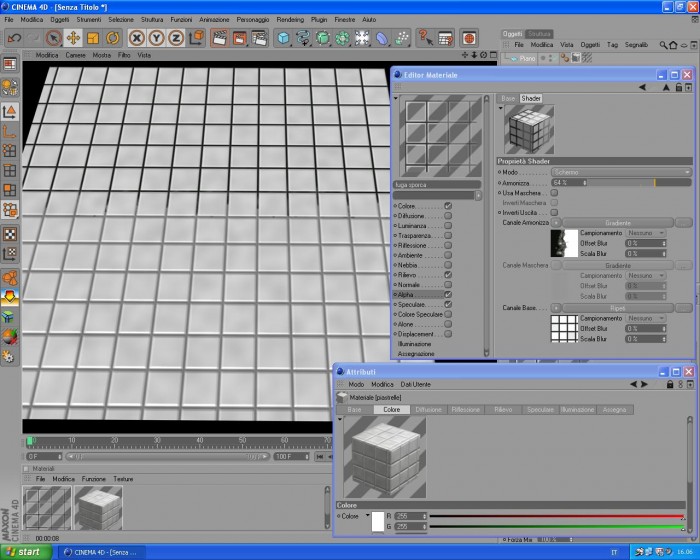Click the Piano object in Object manager
Screen dimensions: 700x560
click(527, 59)
